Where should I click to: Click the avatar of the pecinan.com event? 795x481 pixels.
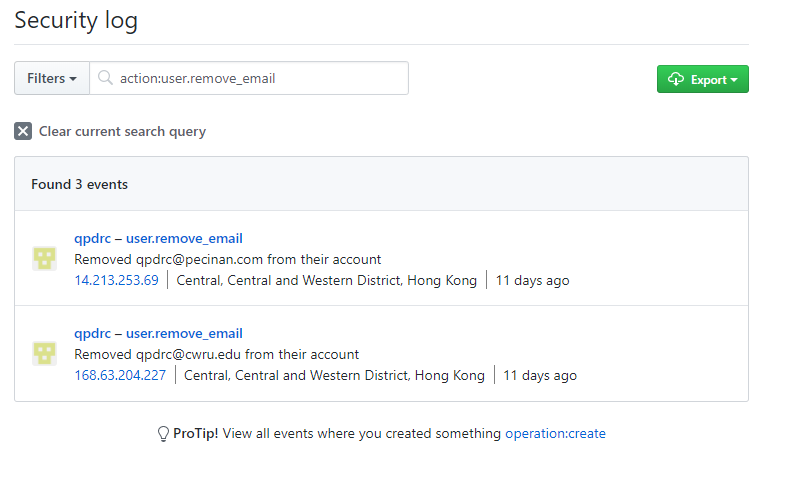(44, 258)
